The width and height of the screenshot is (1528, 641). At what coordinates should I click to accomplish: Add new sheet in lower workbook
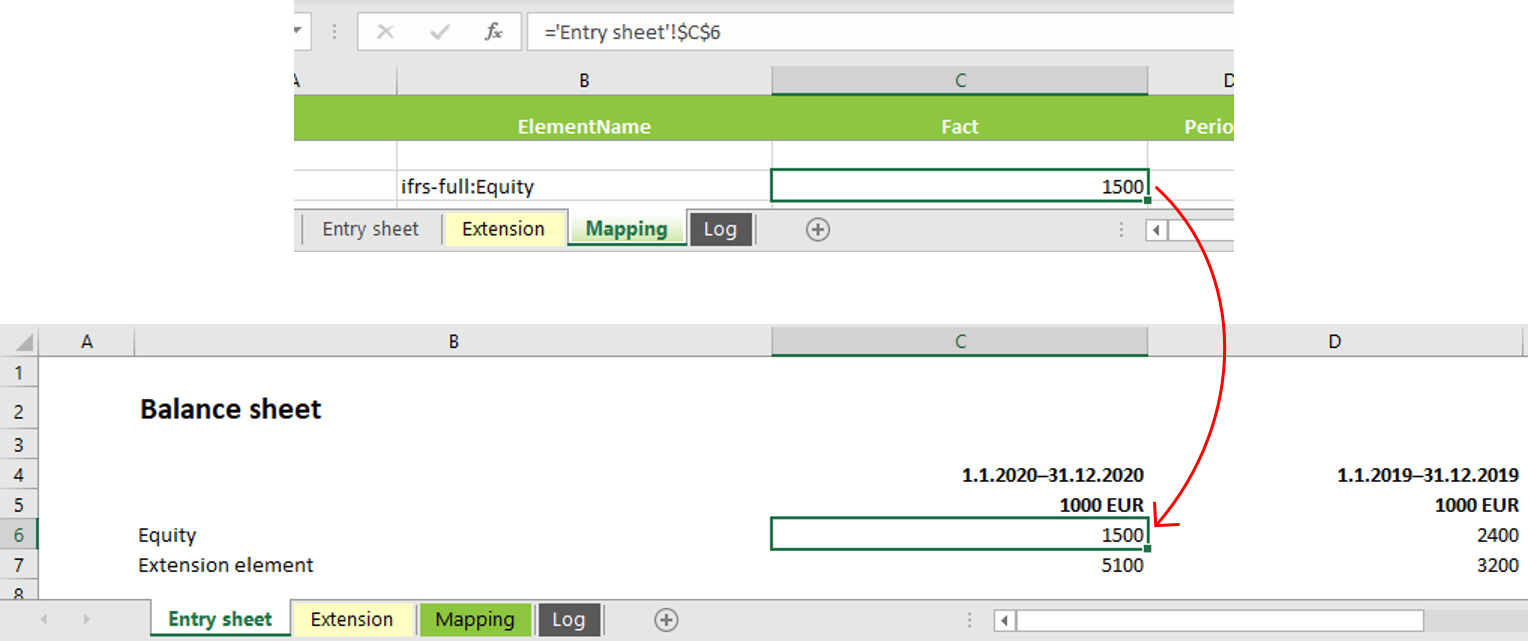click(x=666, y=620)
